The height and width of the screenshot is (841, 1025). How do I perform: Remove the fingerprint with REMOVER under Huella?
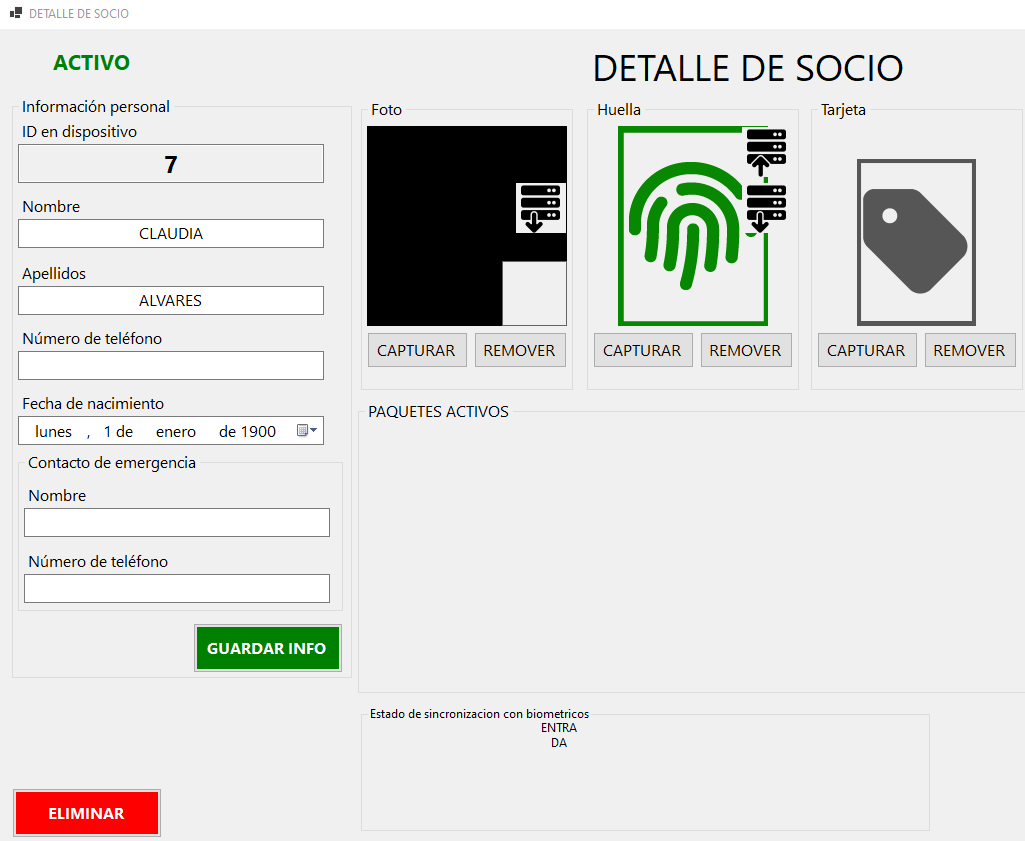click(x=746, y=351)
